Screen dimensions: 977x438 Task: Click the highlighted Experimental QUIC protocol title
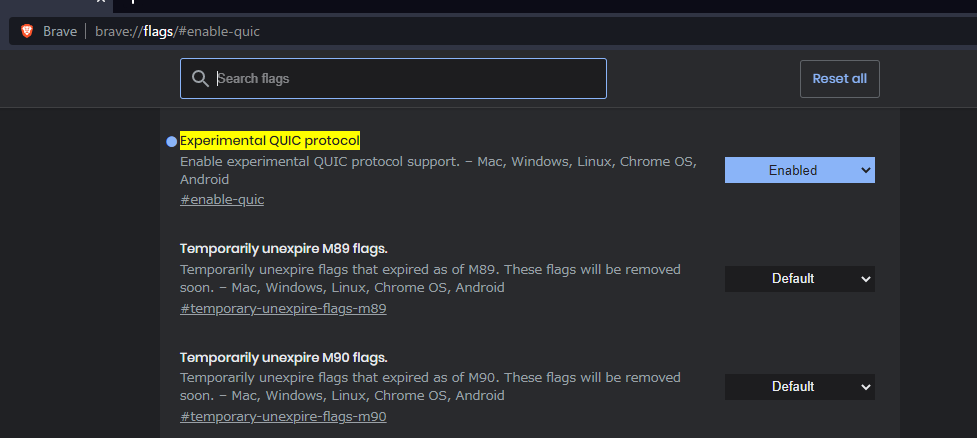(x=269, y=141)
